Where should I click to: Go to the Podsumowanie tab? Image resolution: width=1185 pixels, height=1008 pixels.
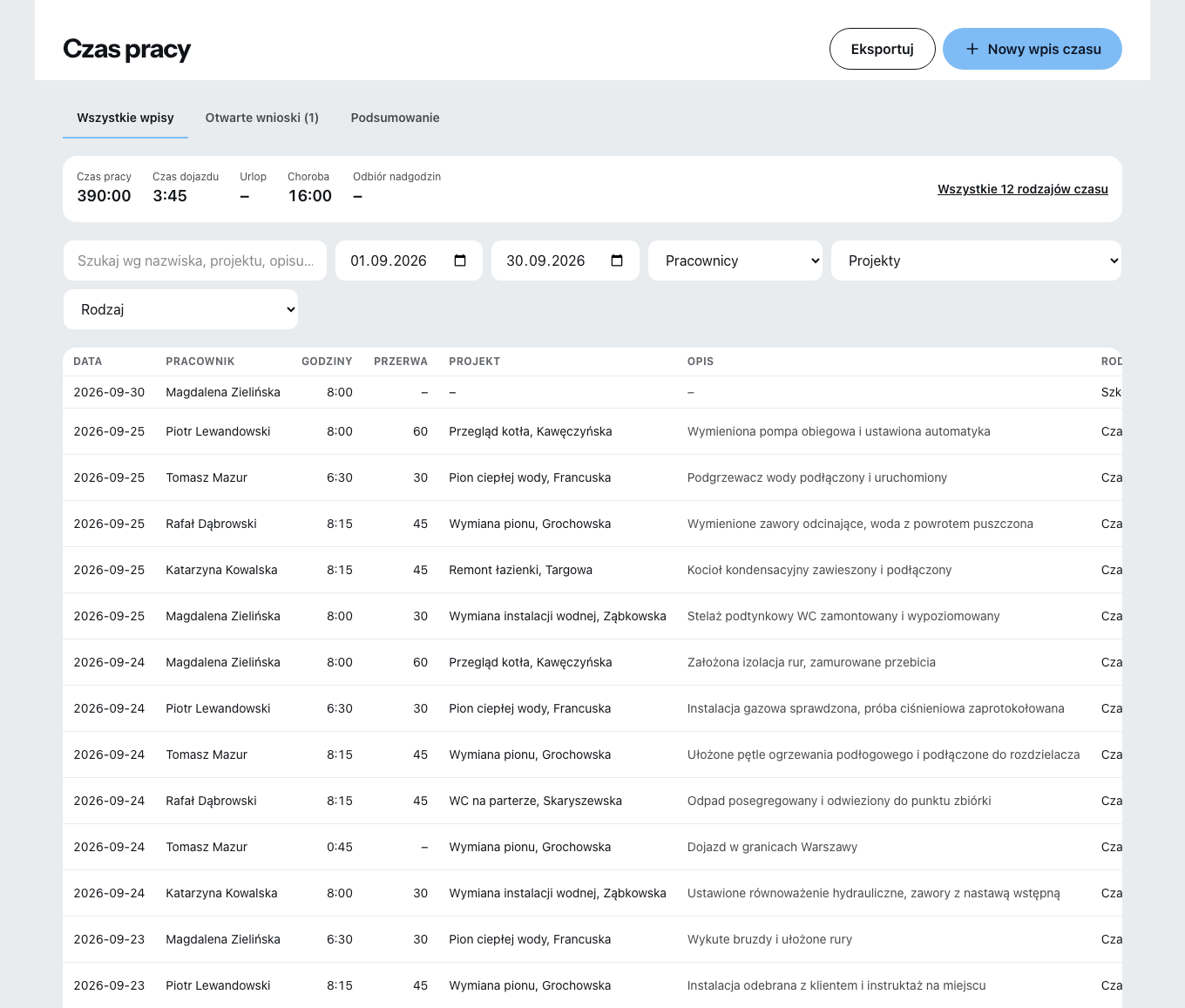click(x=395, y=118)
